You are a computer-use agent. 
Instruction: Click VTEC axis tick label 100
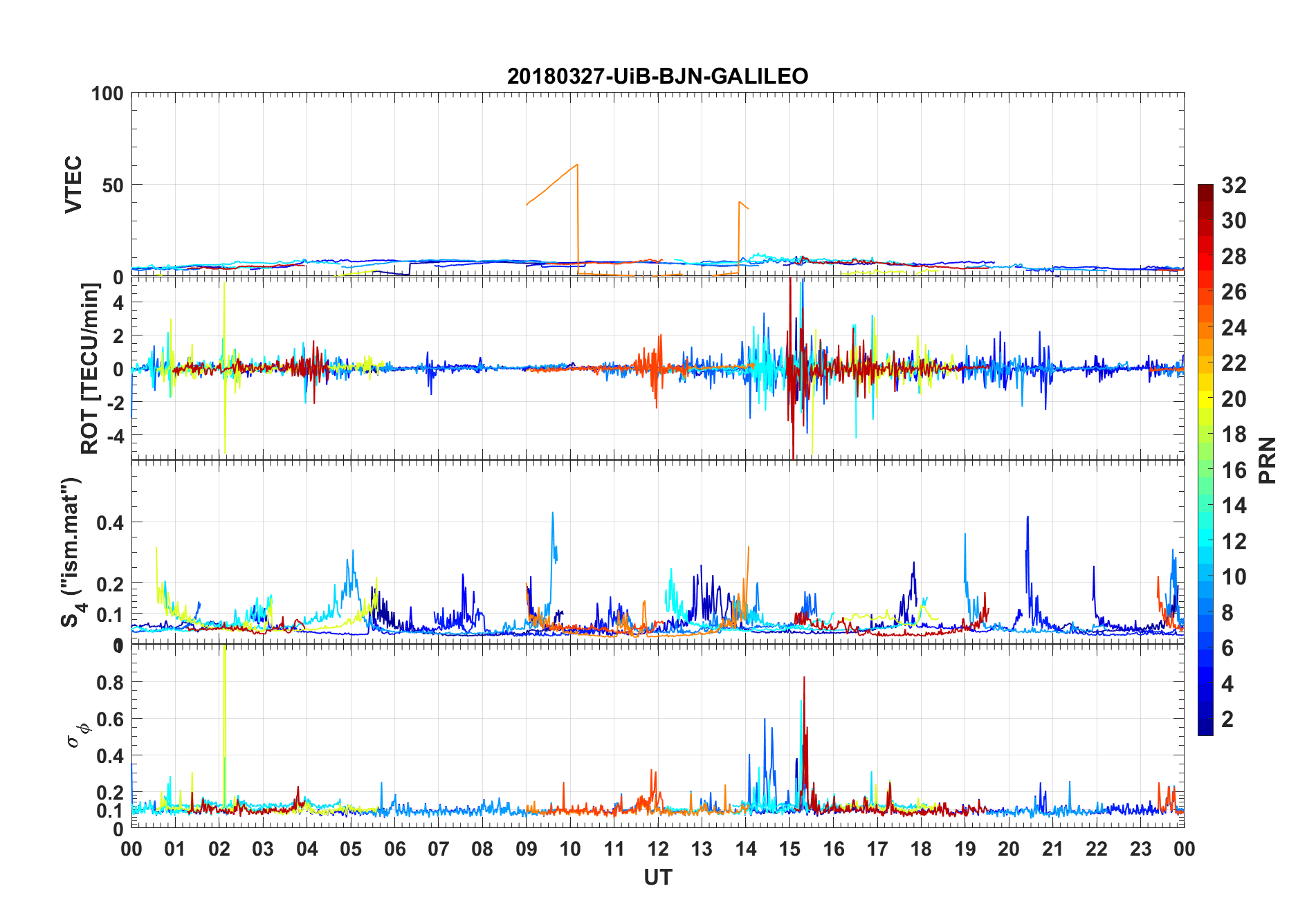pyautogui.click(x=107, y=93)
